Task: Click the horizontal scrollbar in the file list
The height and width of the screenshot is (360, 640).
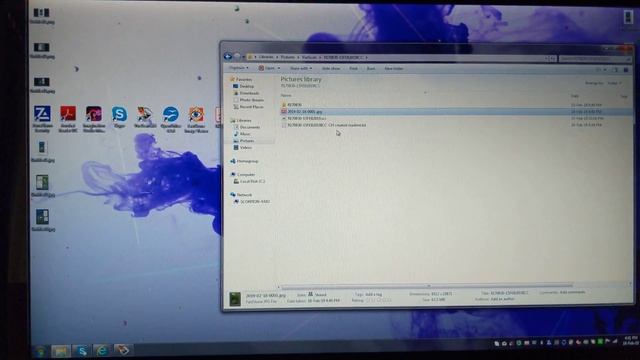Action: tap(427, 286)
